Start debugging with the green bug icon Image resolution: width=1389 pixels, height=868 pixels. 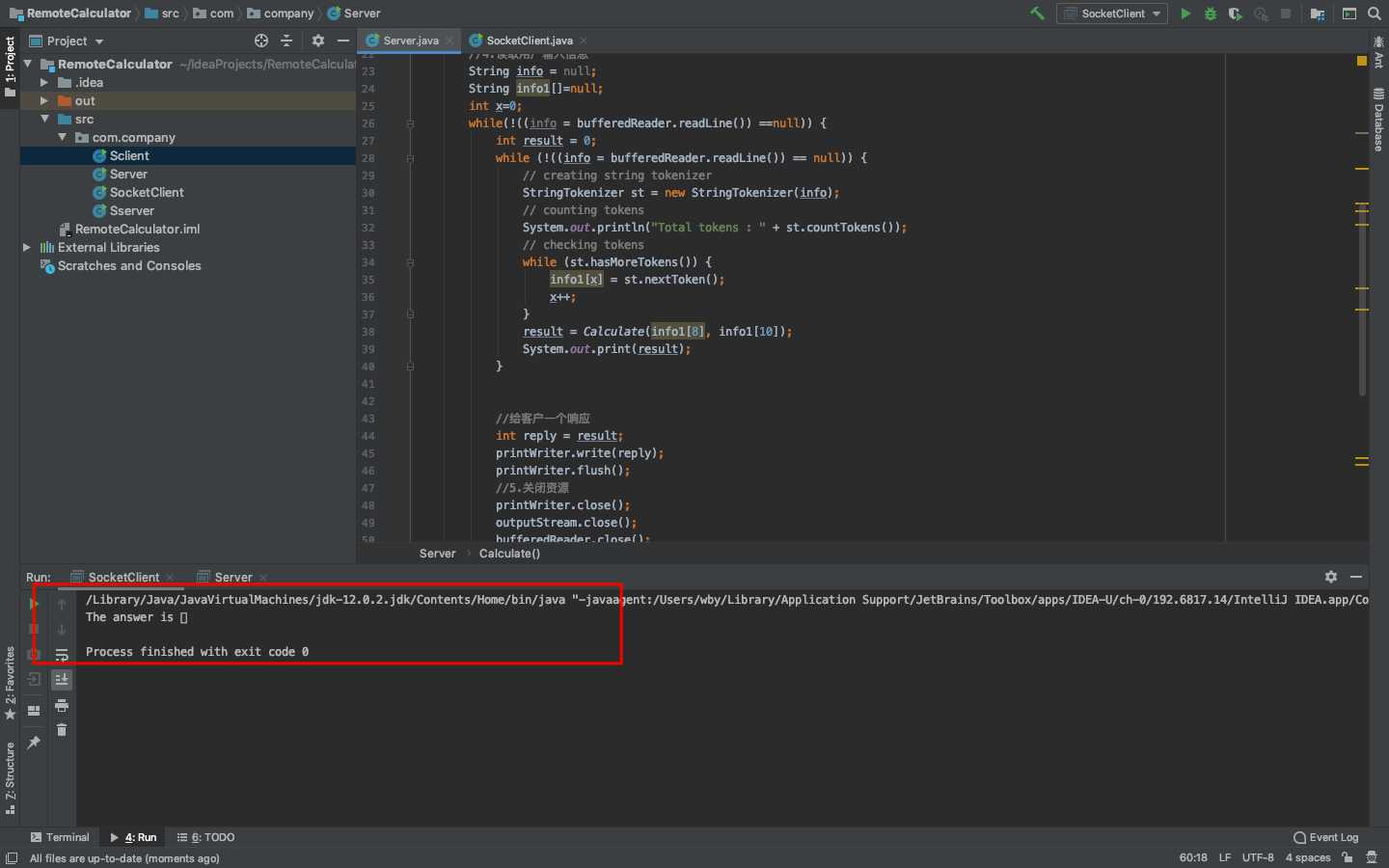click(1211, 14)
